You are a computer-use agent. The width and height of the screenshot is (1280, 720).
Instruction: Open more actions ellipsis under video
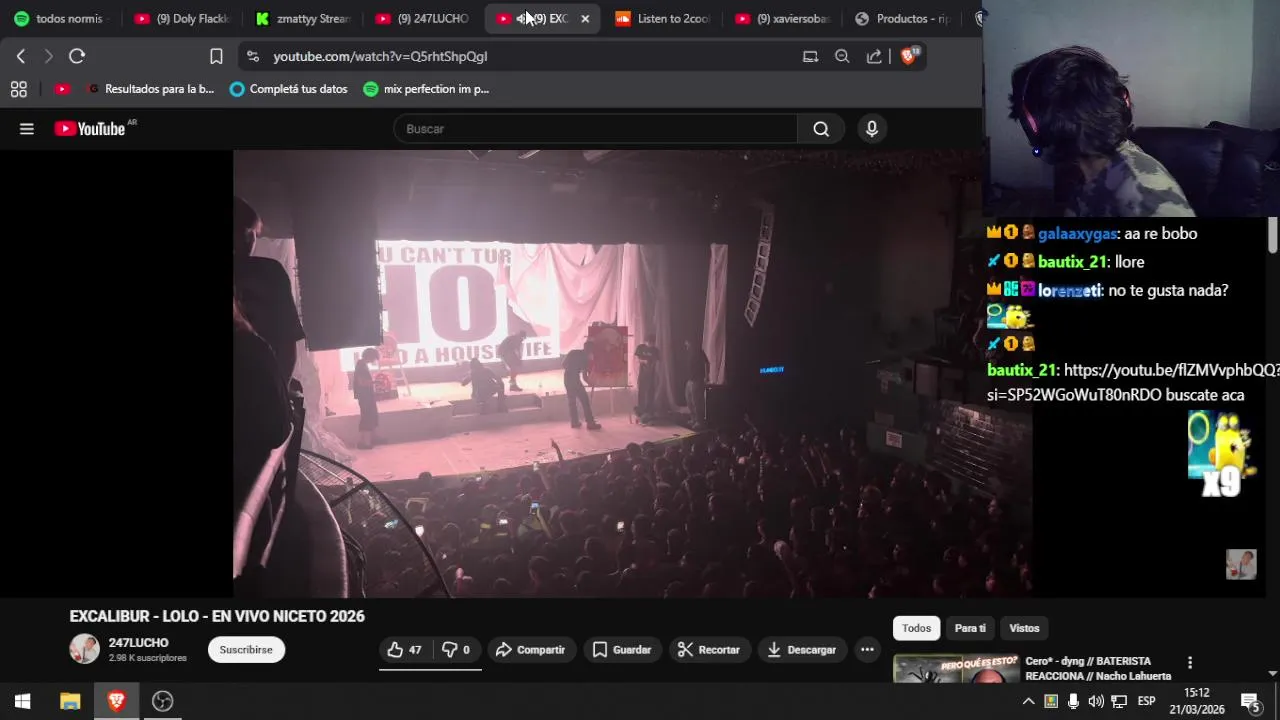867,650
